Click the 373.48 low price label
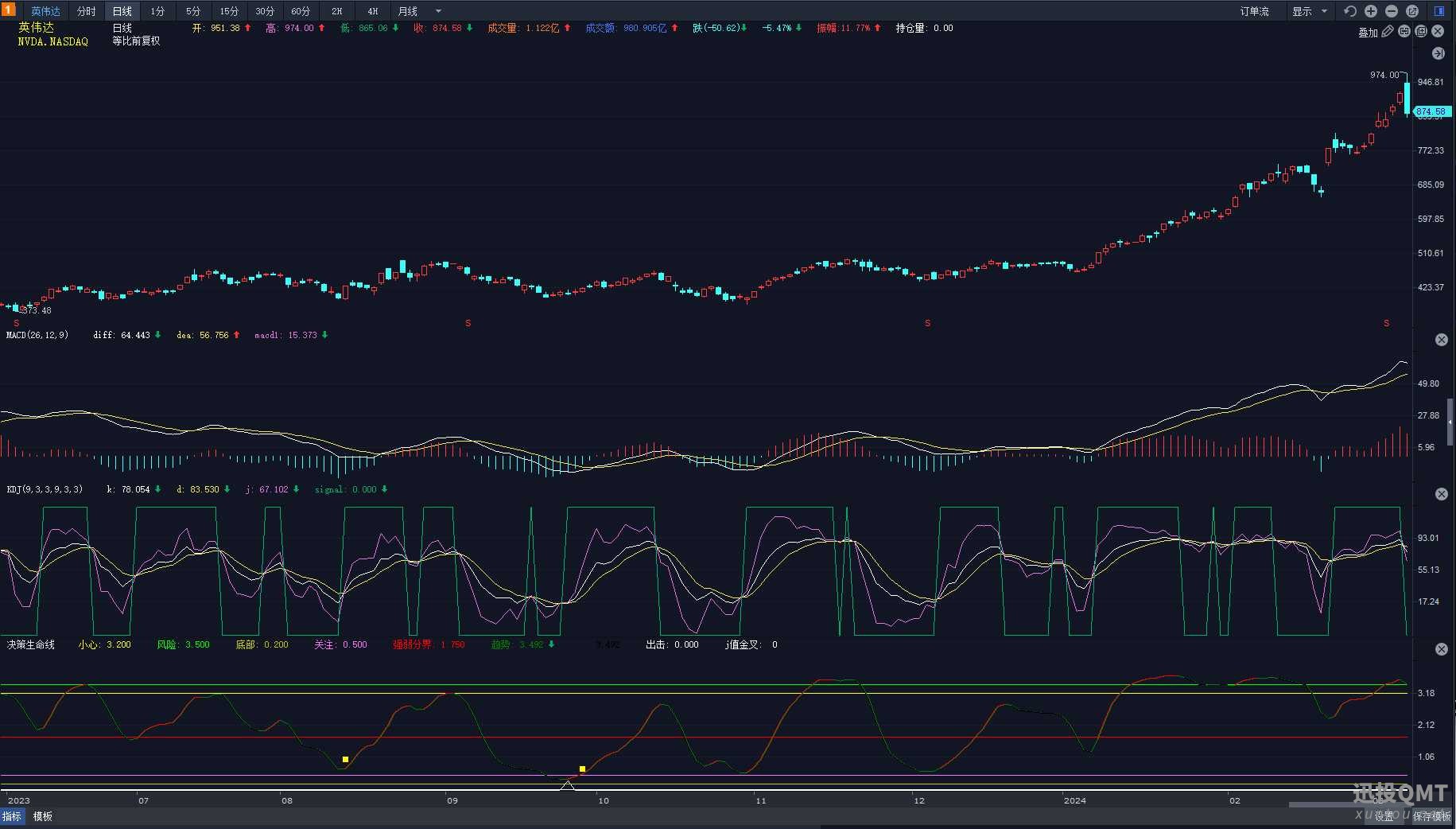 37,310
